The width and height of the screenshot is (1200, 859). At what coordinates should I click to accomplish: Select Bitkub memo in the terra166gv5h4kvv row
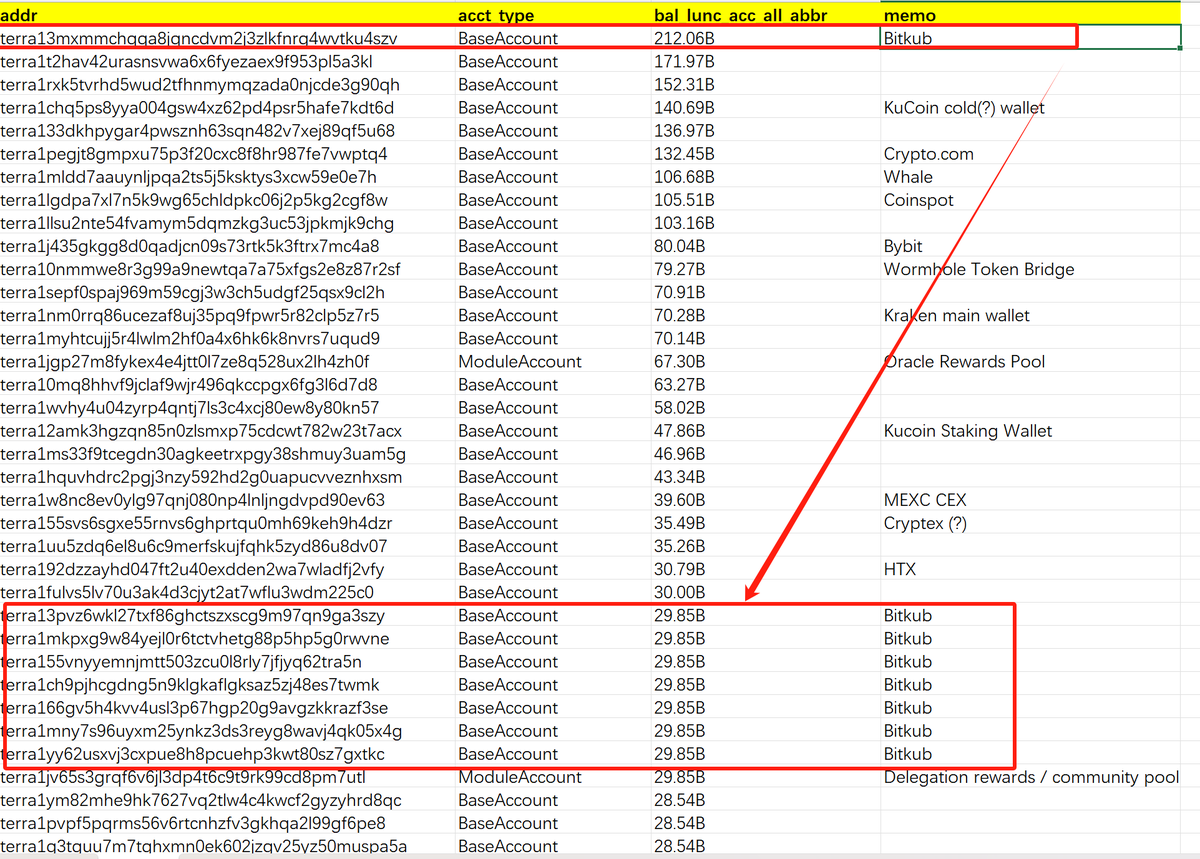(1030, 707)
